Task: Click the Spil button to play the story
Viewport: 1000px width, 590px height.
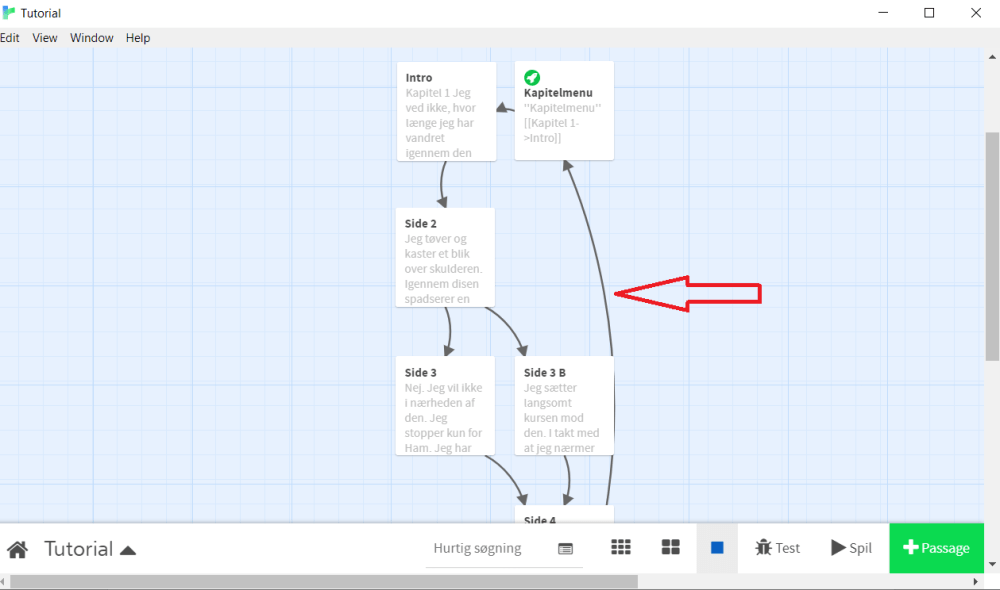Action: [851, 547]
